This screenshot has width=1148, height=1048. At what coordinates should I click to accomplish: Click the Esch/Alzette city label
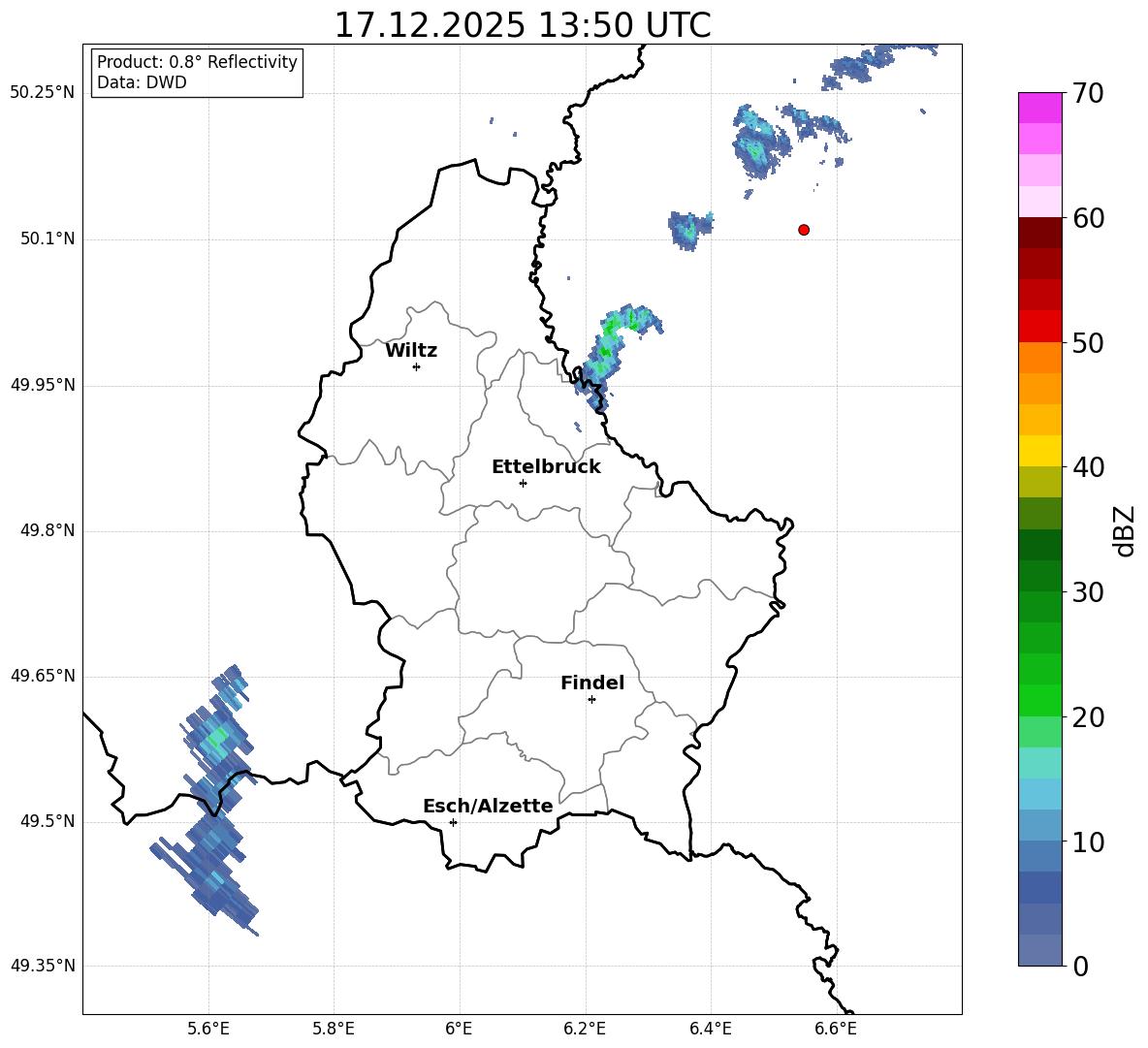(488, 806)
